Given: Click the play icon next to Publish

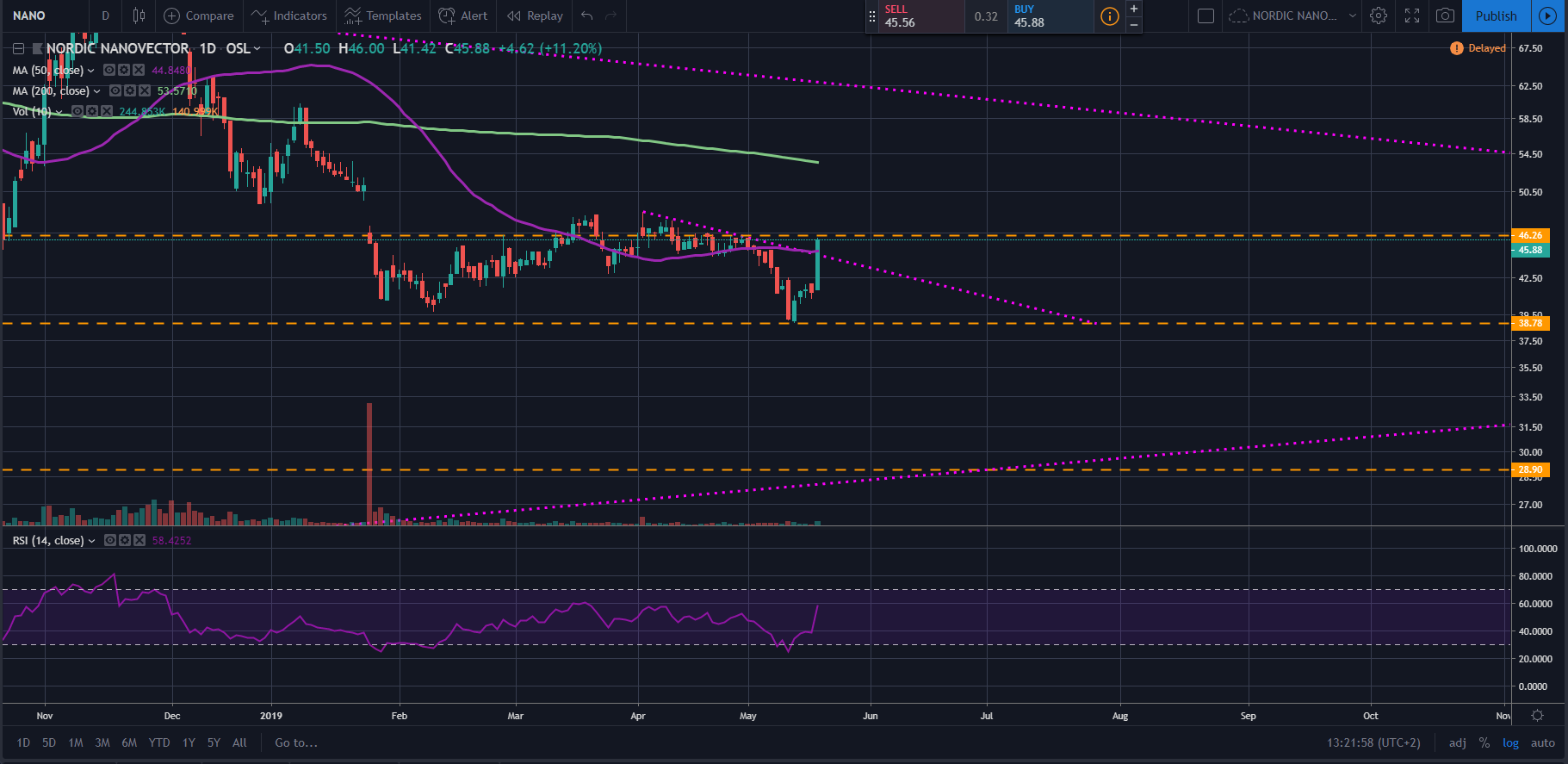Looking at the screenshot, I should (1547, 16).
